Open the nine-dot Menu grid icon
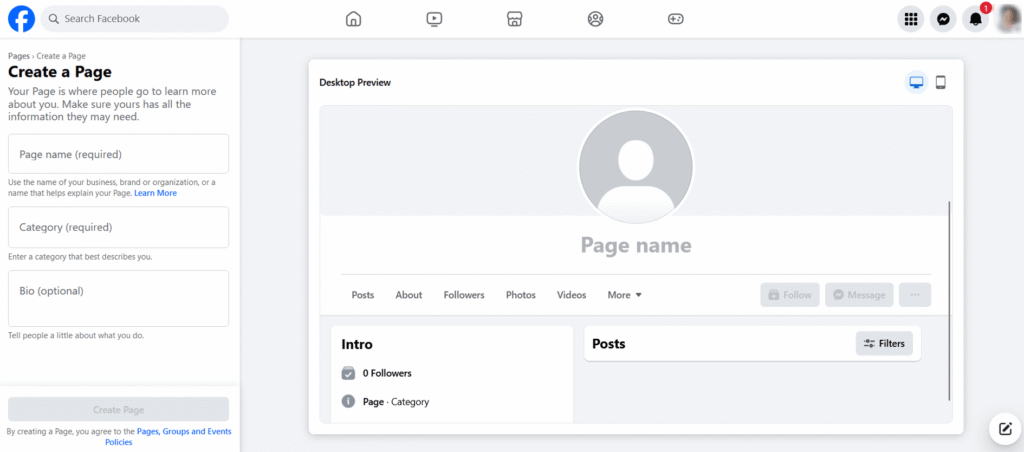This screenshot has width=1024, height=452. 911,20
